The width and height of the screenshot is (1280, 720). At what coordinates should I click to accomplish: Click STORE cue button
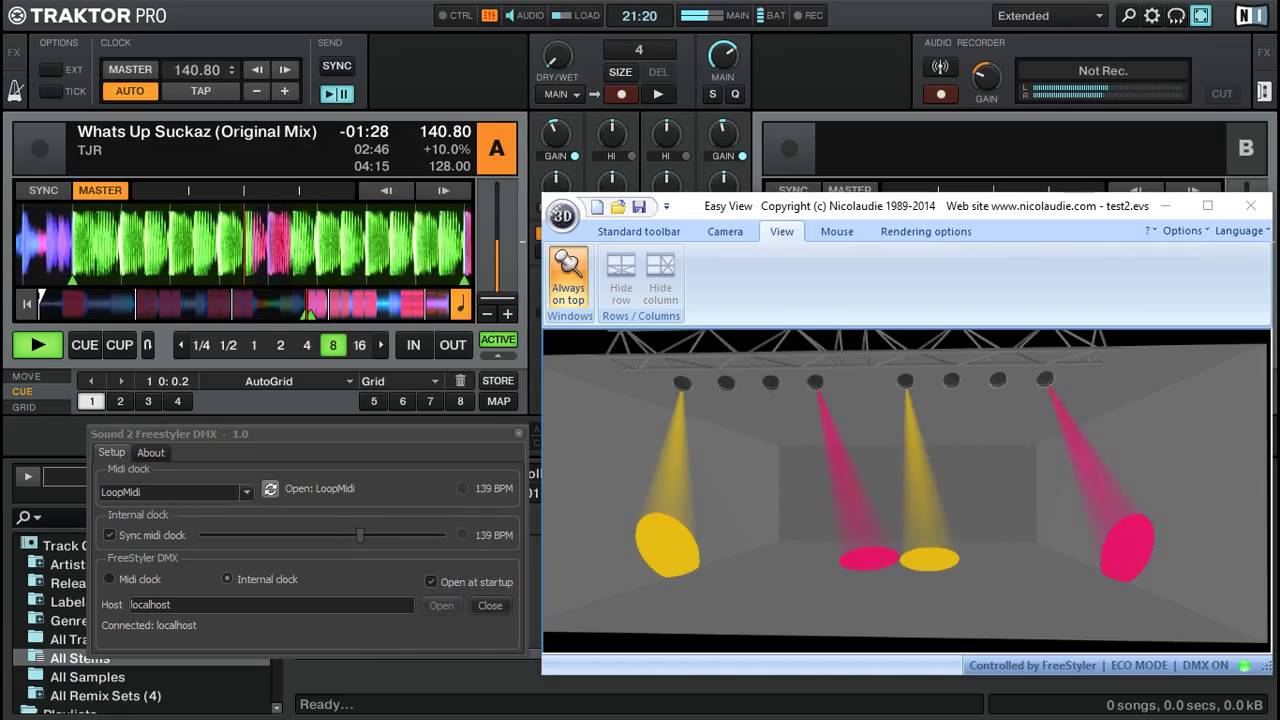(x=498, y=381)
